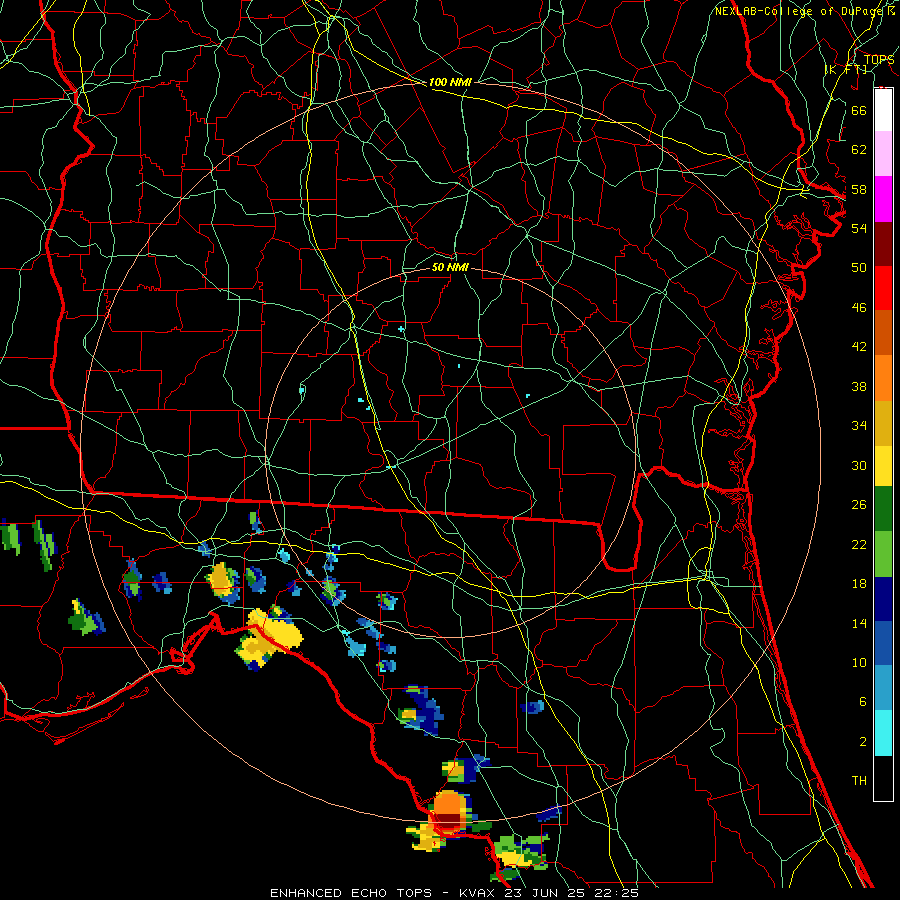Pick the magenta color block in the legend
Viewport: 900px width, 900px height.
click(883, 199)
